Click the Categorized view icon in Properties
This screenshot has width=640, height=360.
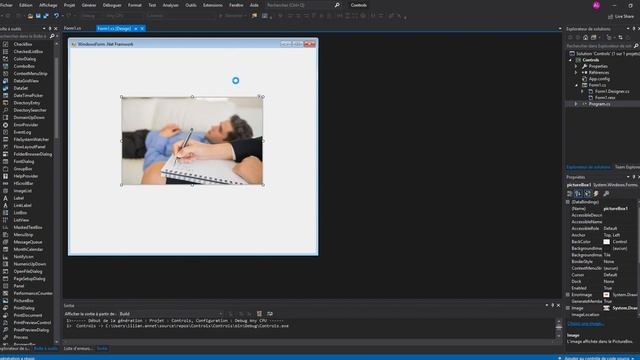click(x=570, y=194)
